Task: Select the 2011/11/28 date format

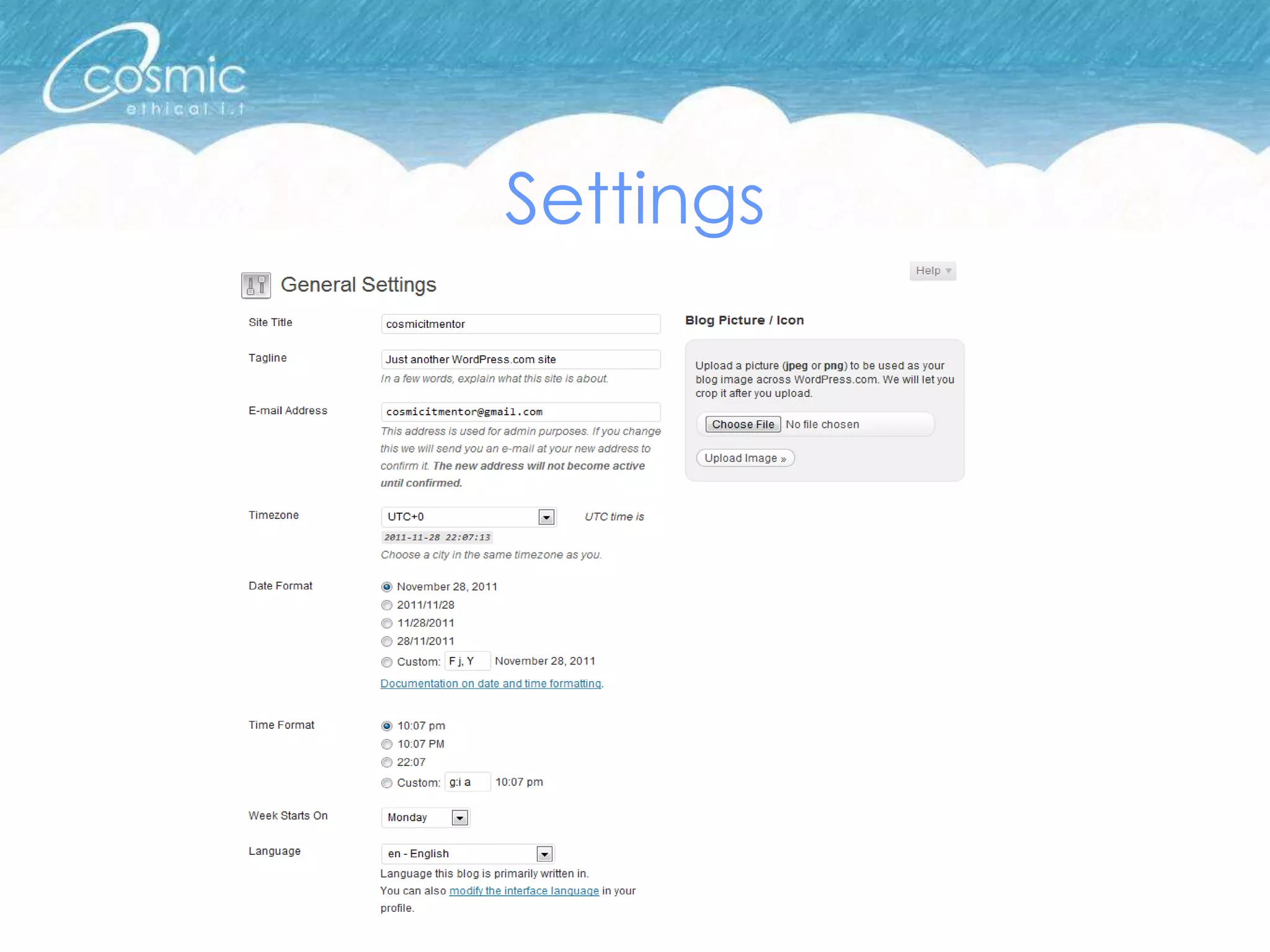Action: [387, 605]
